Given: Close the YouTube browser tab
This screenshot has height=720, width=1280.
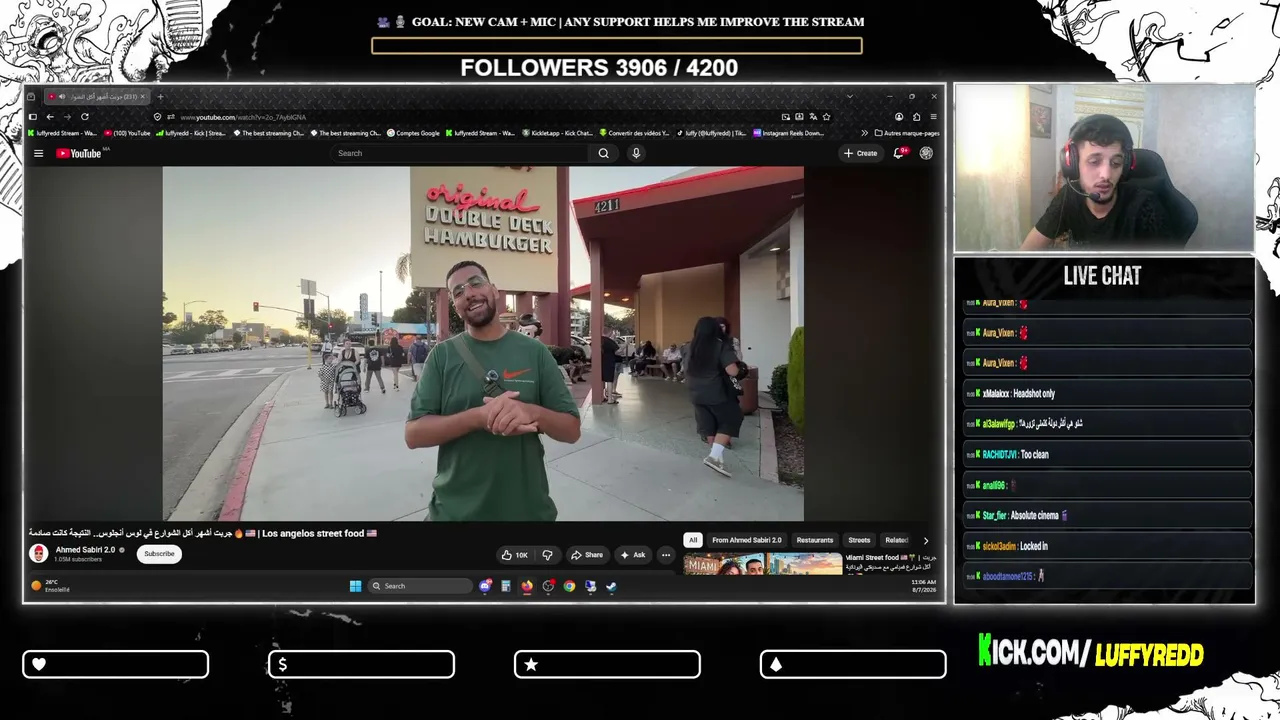Looking at the screenshot, I should pos(142,97).
